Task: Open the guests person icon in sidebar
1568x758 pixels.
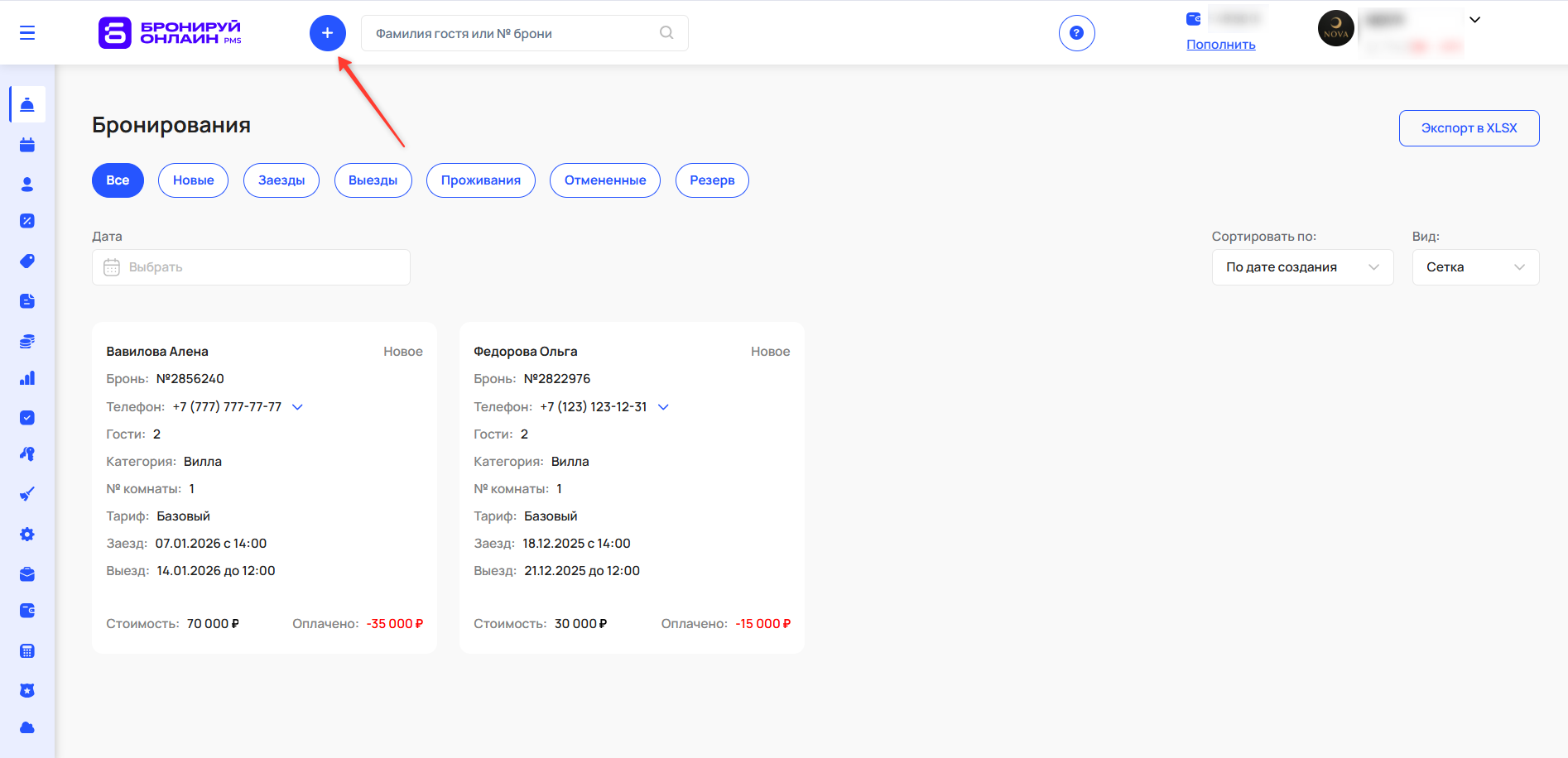Action: click(27, 184)
